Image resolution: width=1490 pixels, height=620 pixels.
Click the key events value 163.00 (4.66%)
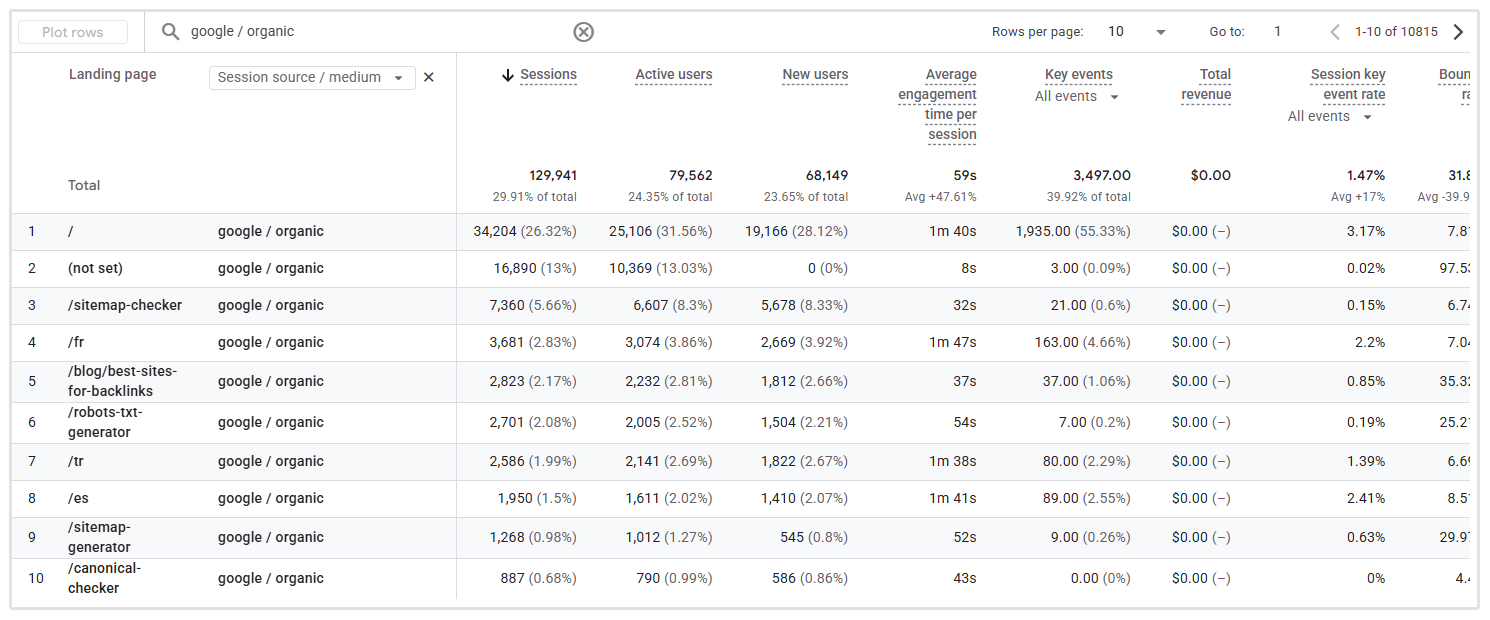pyautogui.click(x=1082, y=343)
